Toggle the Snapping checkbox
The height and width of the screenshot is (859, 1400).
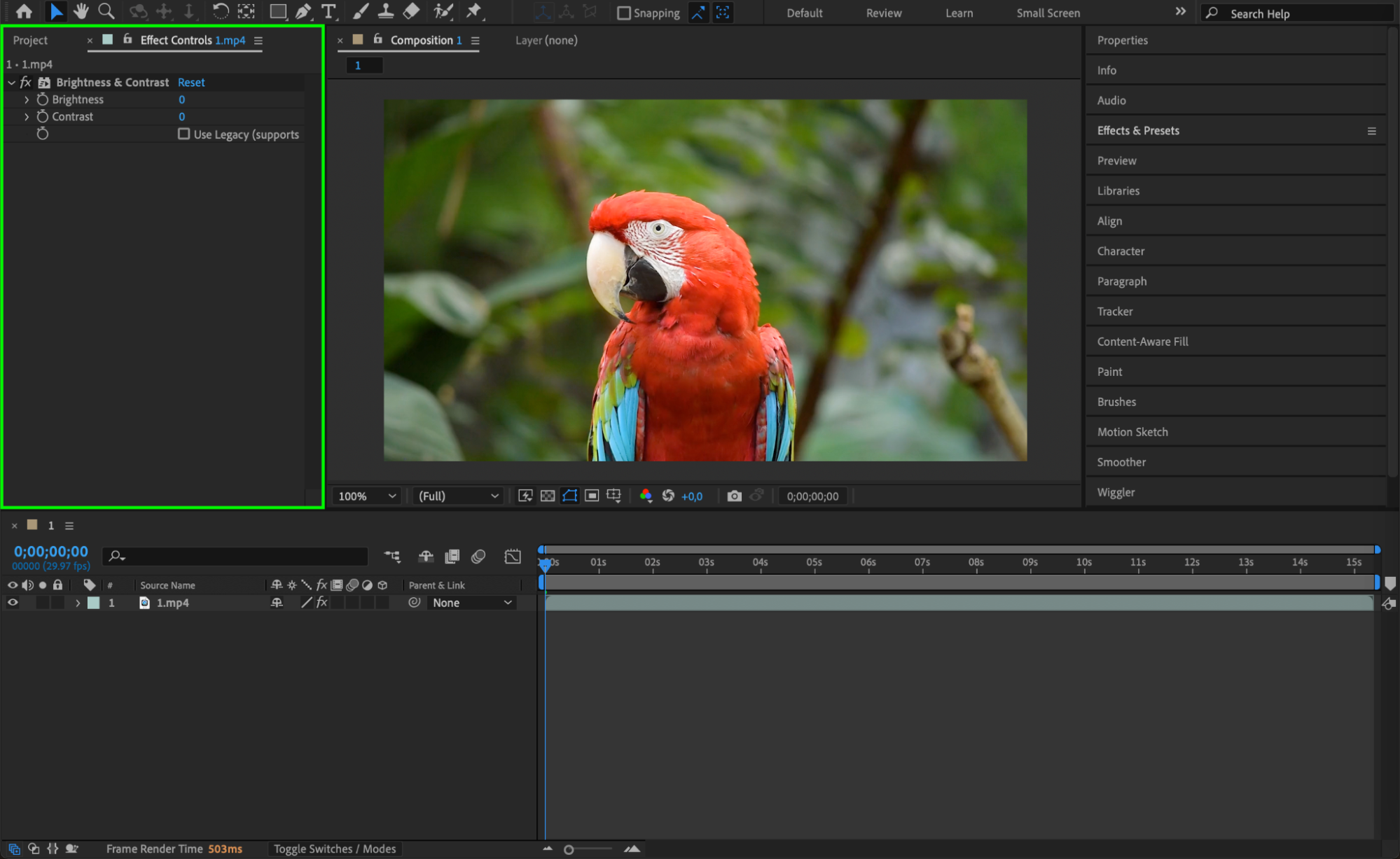tap(623, 13)
